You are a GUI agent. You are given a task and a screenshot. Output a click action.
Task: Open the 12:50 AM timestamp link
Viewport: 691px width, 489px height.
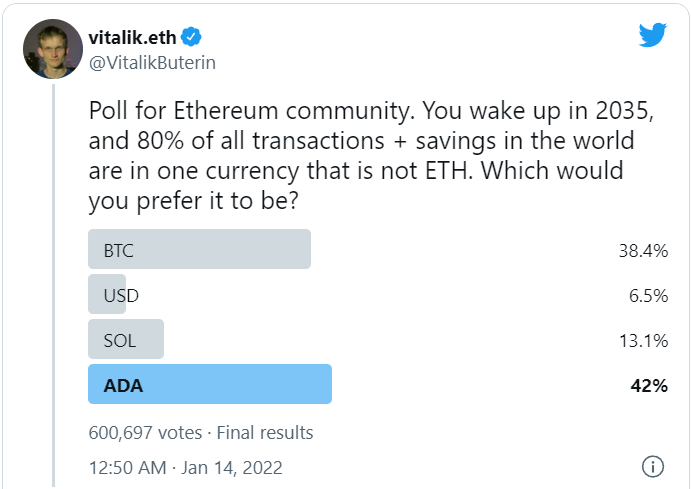tap(128, 467)
